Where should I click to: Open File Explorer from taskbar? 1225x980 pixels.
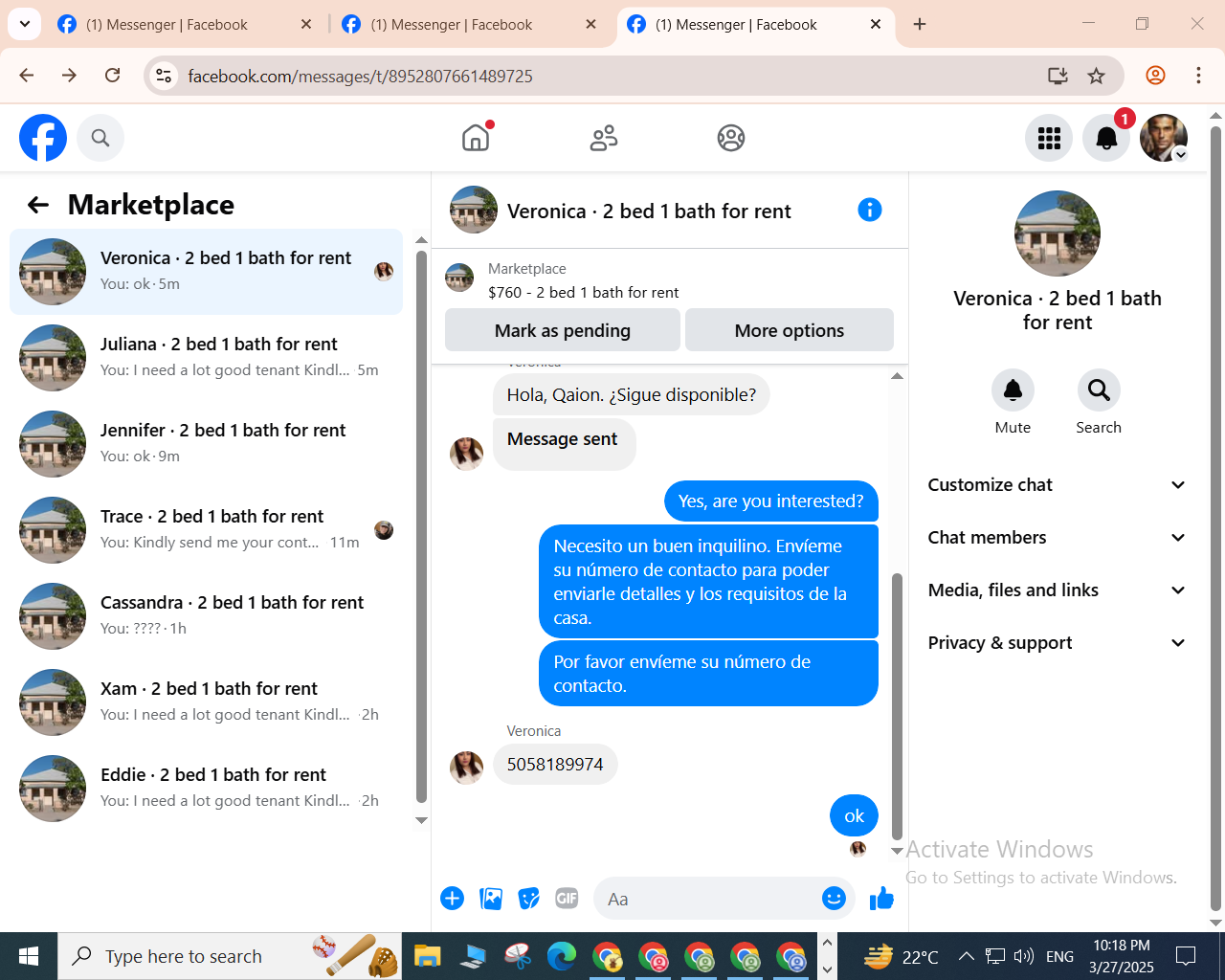pos(427,956)
